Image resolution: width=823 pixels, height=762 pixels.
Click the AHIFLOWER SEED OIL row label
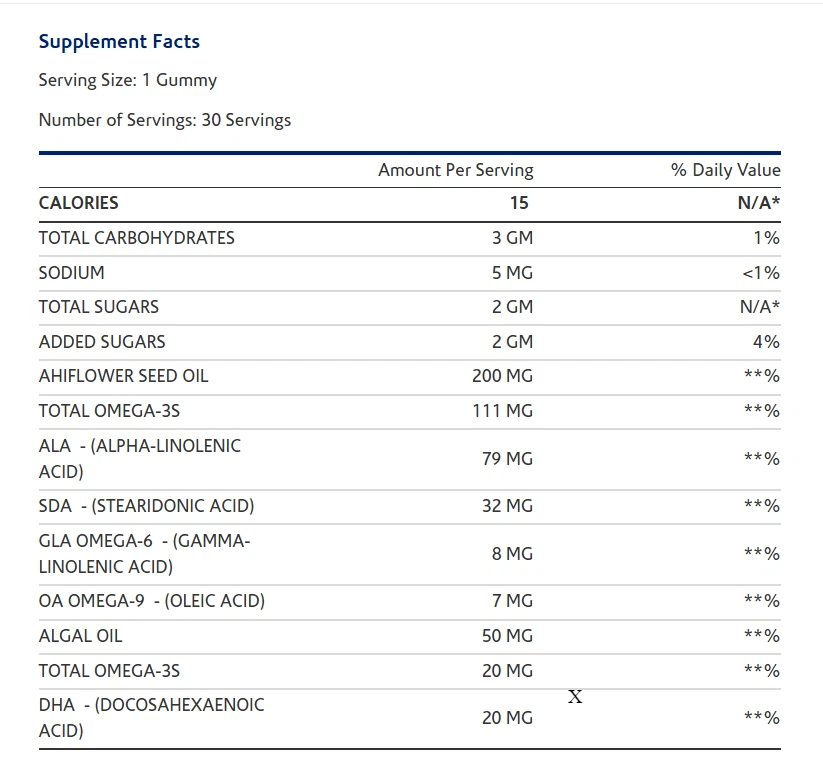click(x=123, y=376)
